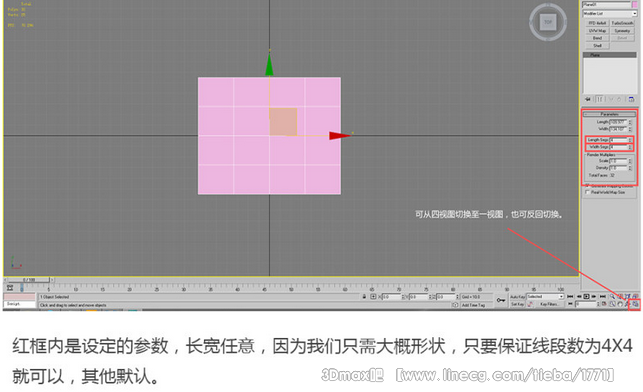Collapse the Parameters rollout
Screen dimensions: 643x392
[x=609, y=114]
